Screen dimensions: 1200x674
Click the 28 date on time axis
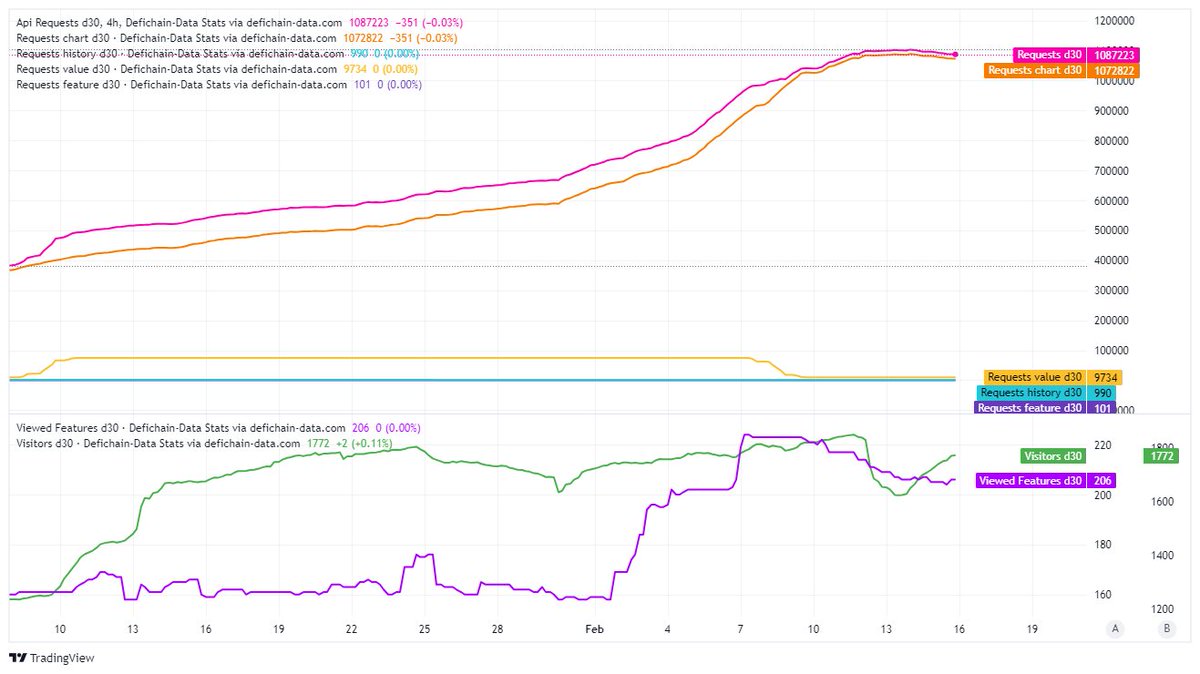(x=497, y=629)
